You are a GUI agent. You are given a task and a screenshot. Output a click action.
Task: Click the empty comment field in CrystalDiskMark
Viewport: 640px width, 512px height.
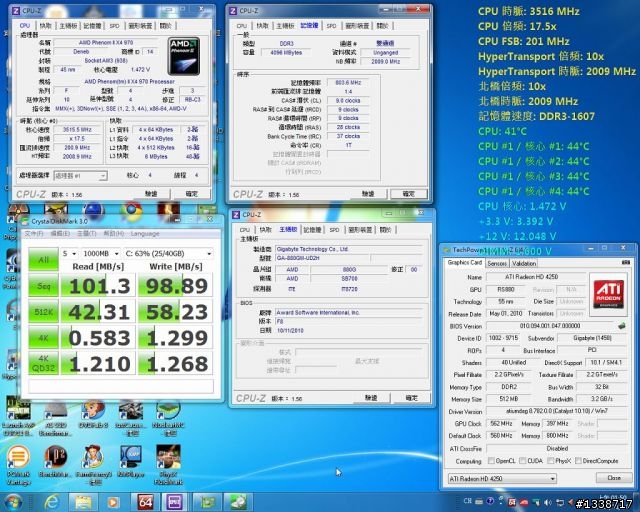point(121,386)
